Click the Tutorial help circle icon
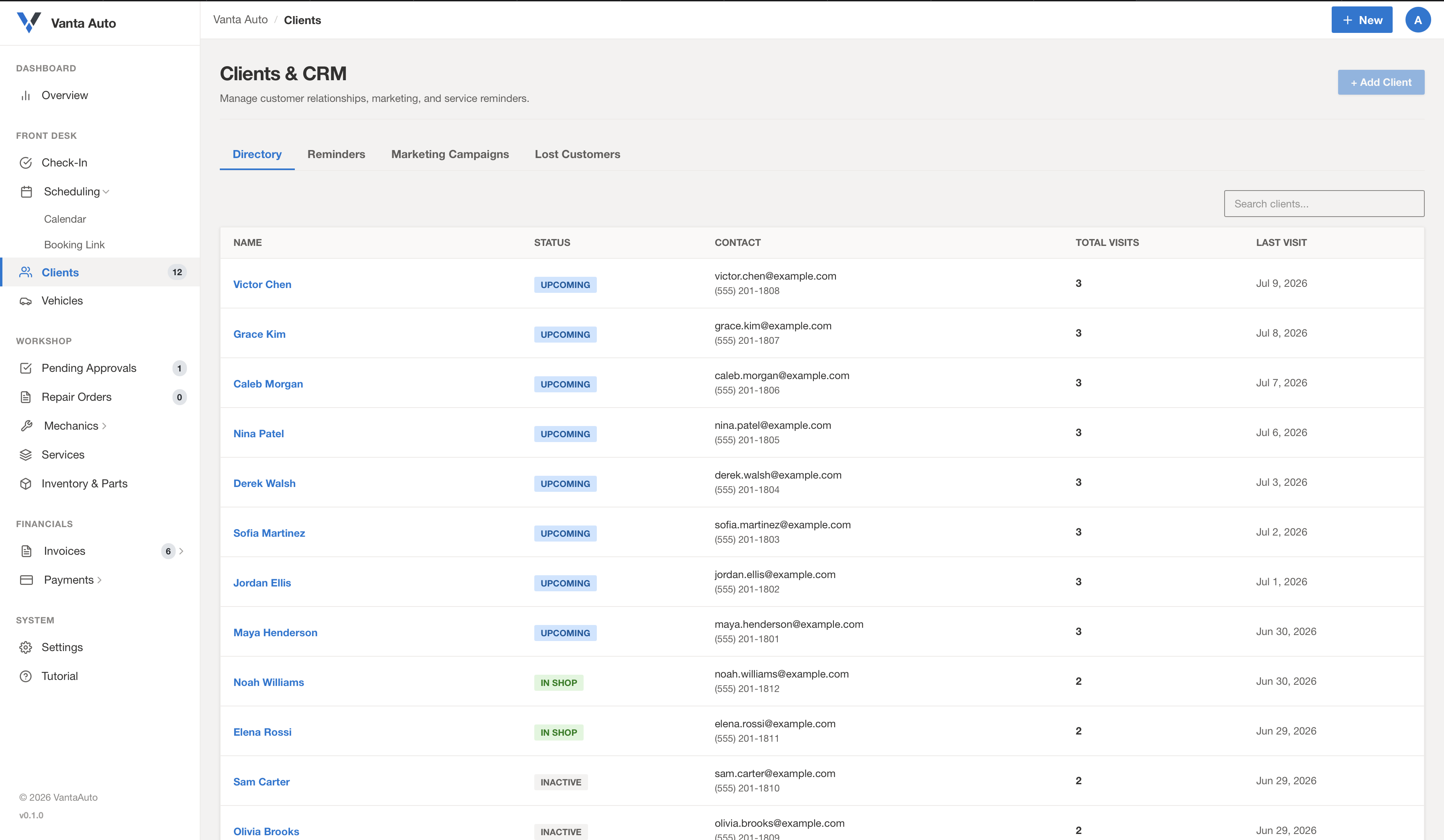This screenshot has height=840, width=1444. (26, 676)
